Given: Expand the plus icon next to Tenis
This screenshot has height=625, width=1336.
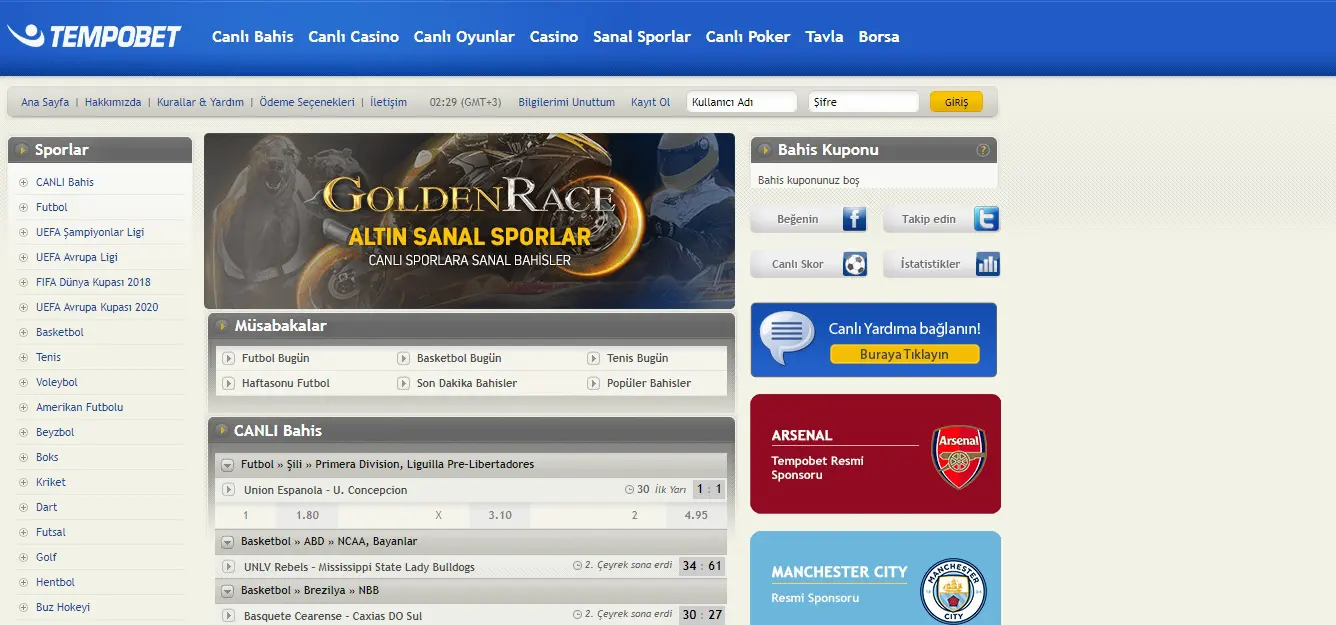Looking at the screenshot, I should point(24,357).
